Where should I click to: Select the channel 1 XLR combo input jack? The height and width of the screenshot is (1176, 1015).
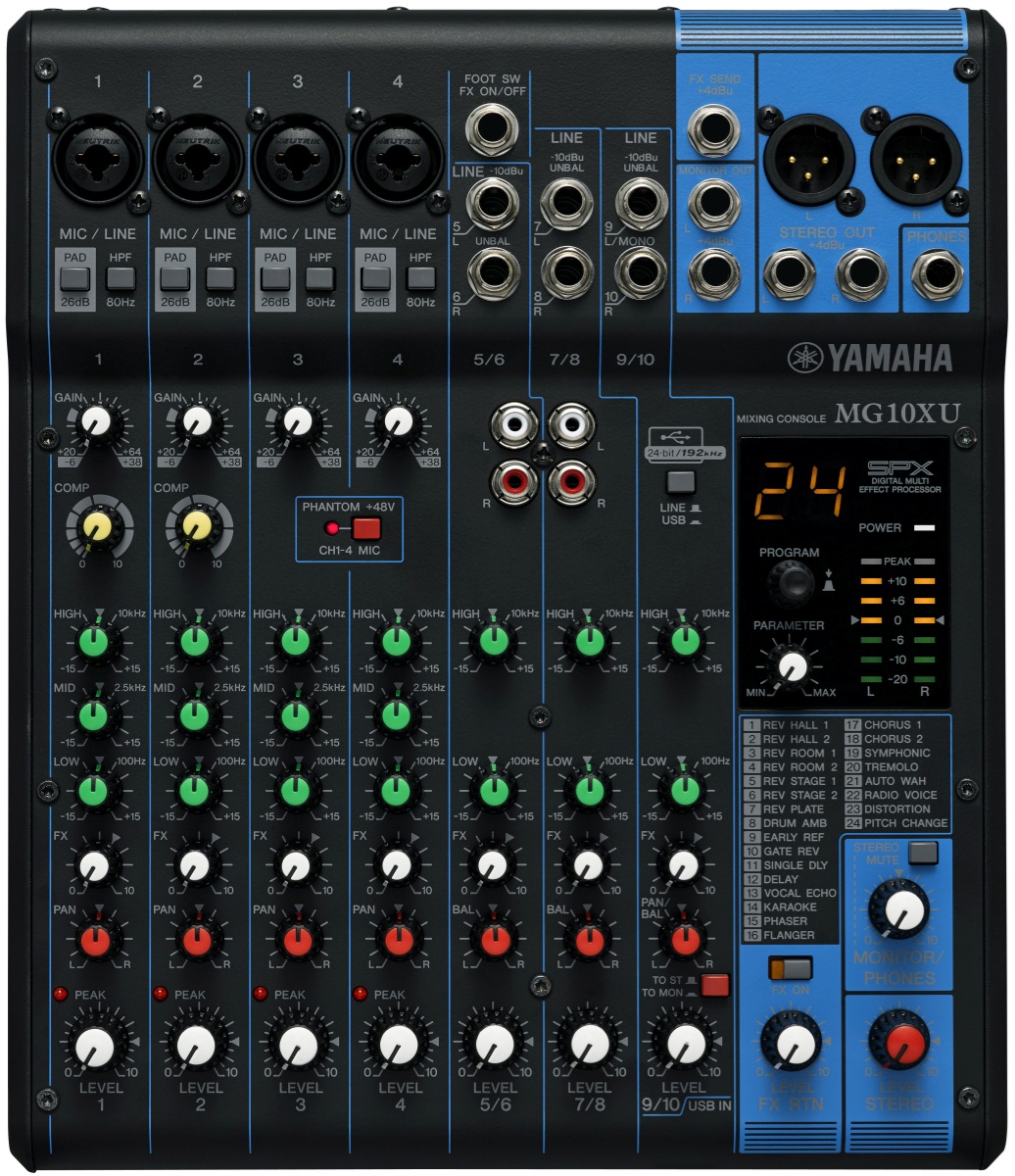(97, 158)
